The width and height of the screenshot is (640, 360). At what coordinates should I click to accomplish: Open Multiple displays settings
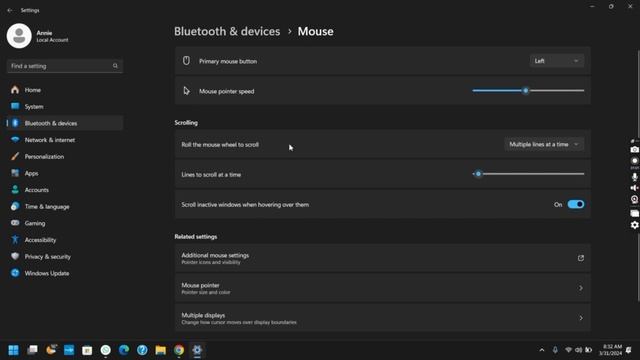tap(382, 318)
